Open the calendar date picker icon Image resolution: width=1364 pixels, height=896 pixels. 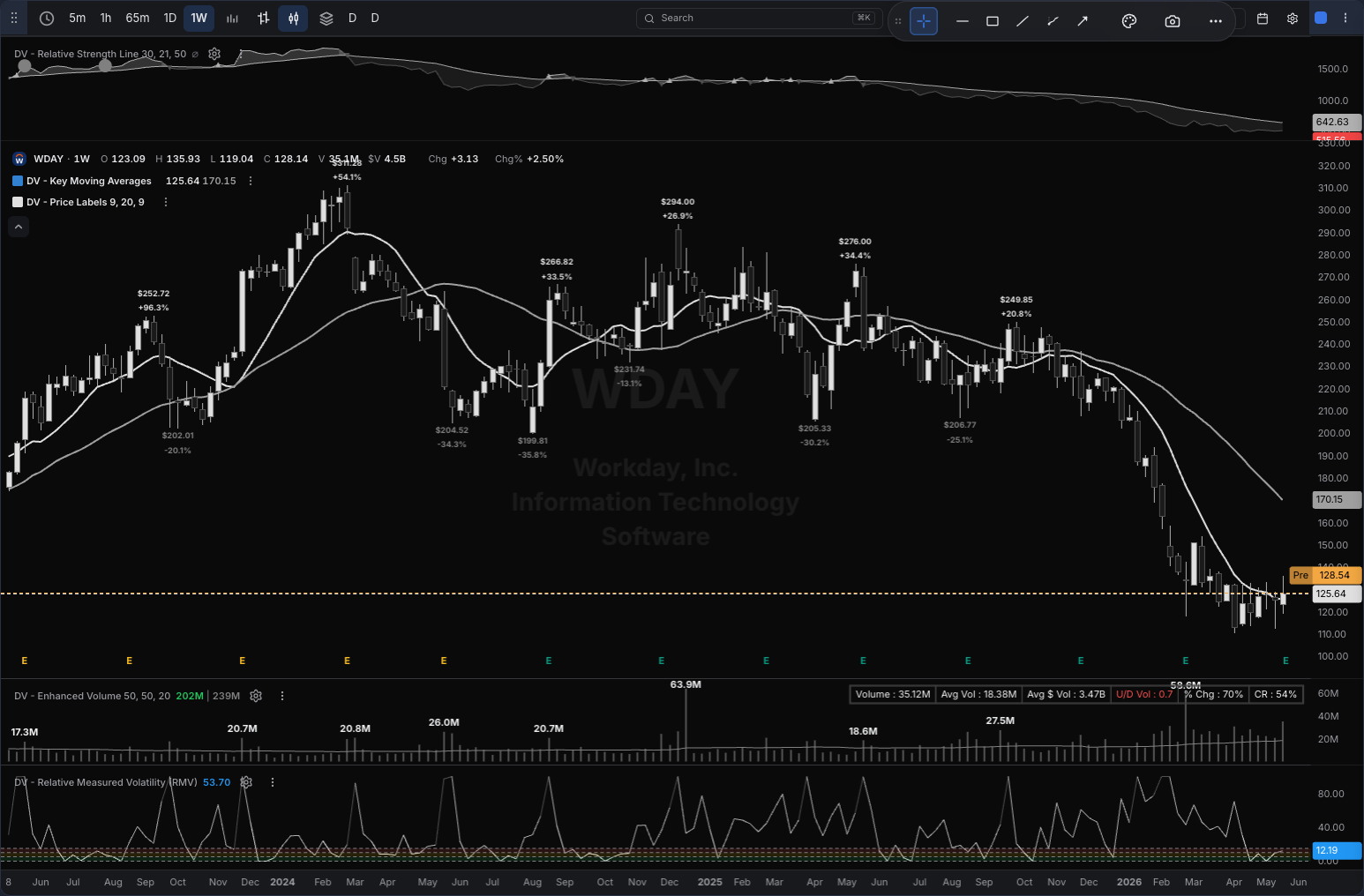click(1263, 18)
